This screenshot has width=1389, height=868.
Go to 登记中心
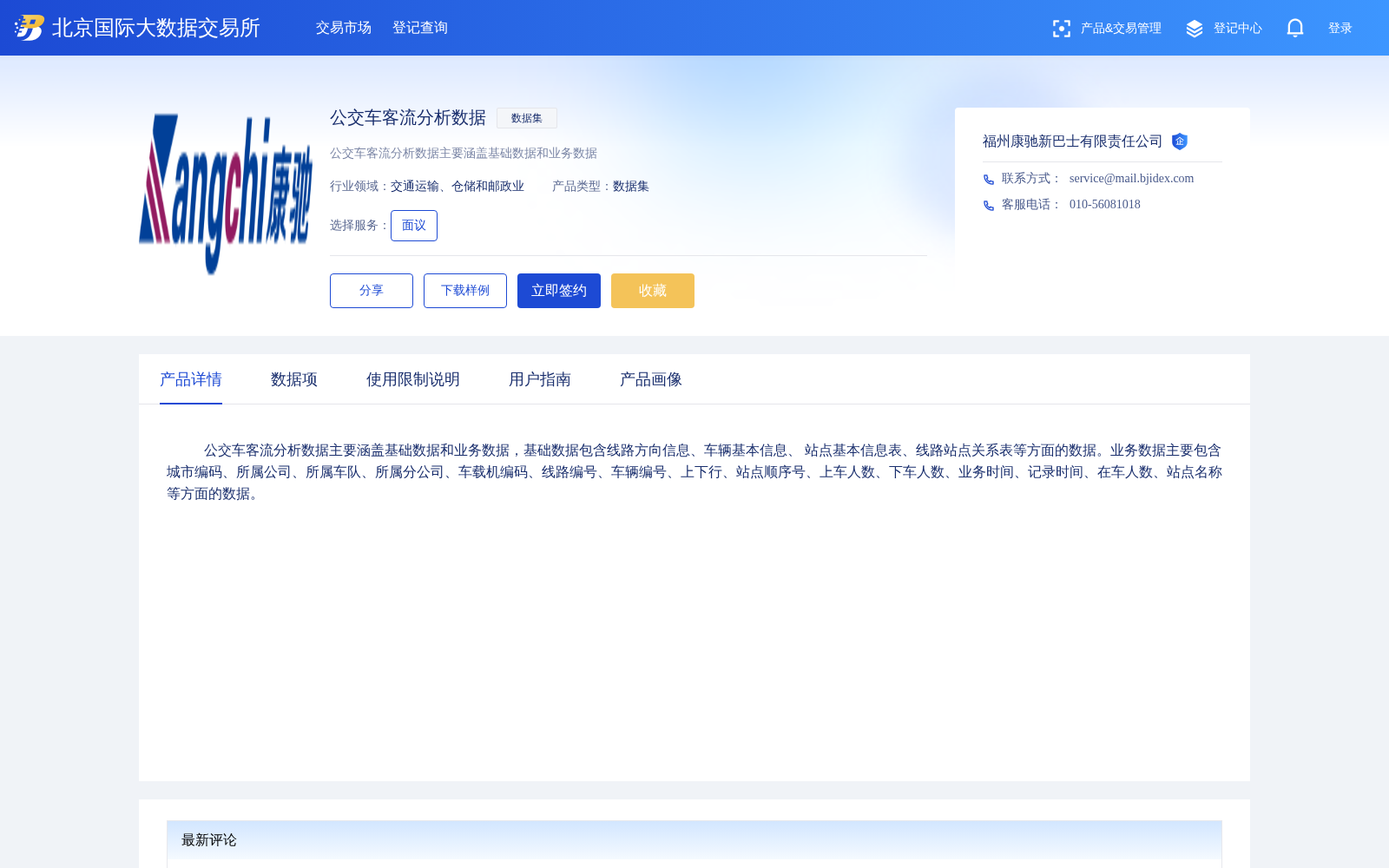point(1238,29)
